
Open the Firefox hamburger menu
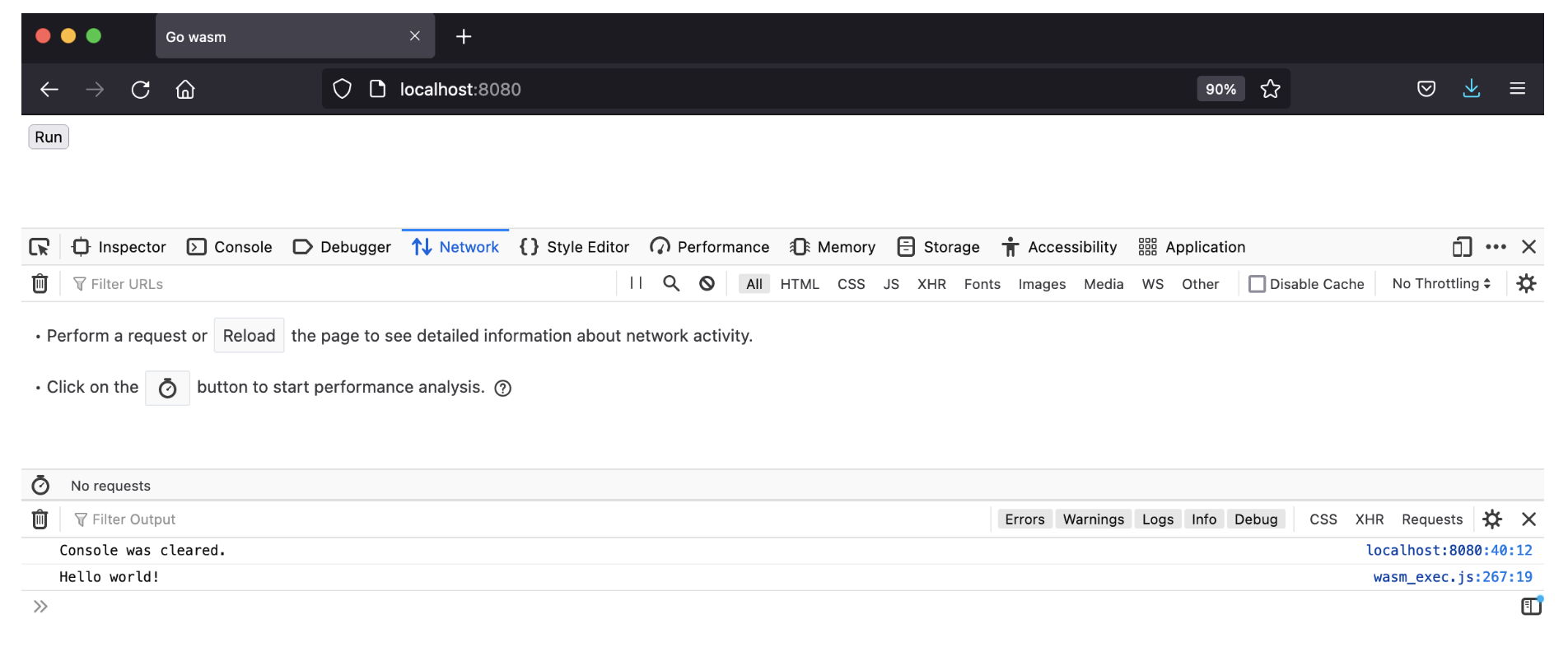tap(1517, 89)
